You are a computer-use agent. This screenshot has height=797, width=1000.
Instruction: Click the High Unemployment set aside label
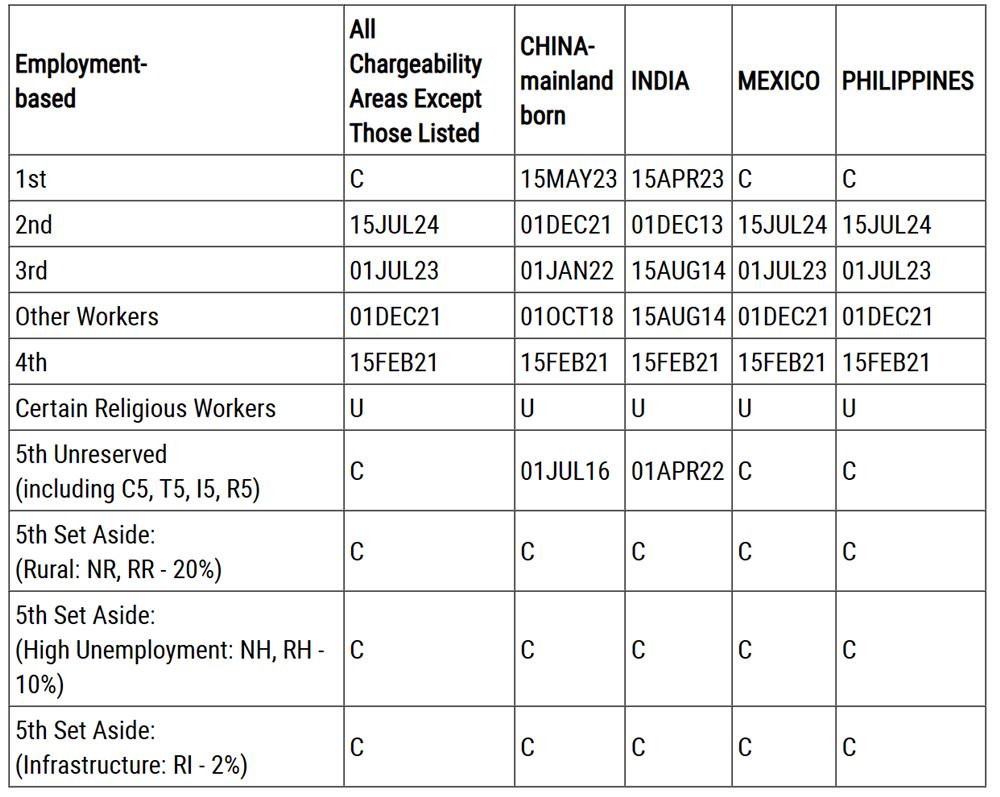tap(169, 650)
